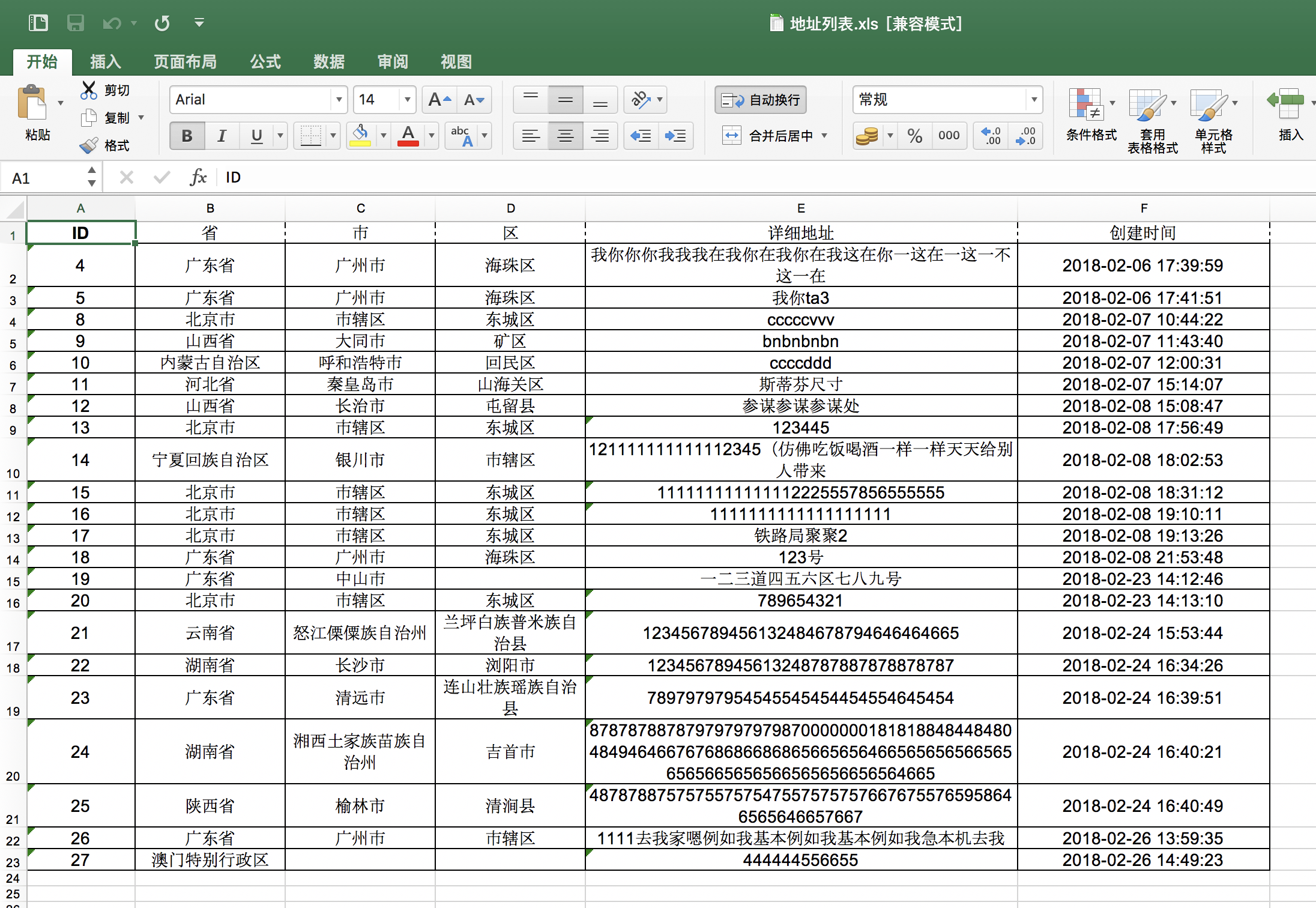1316x908 pixels.
Task: Click the decrease decimal places icon
Action: [1025, 136]
